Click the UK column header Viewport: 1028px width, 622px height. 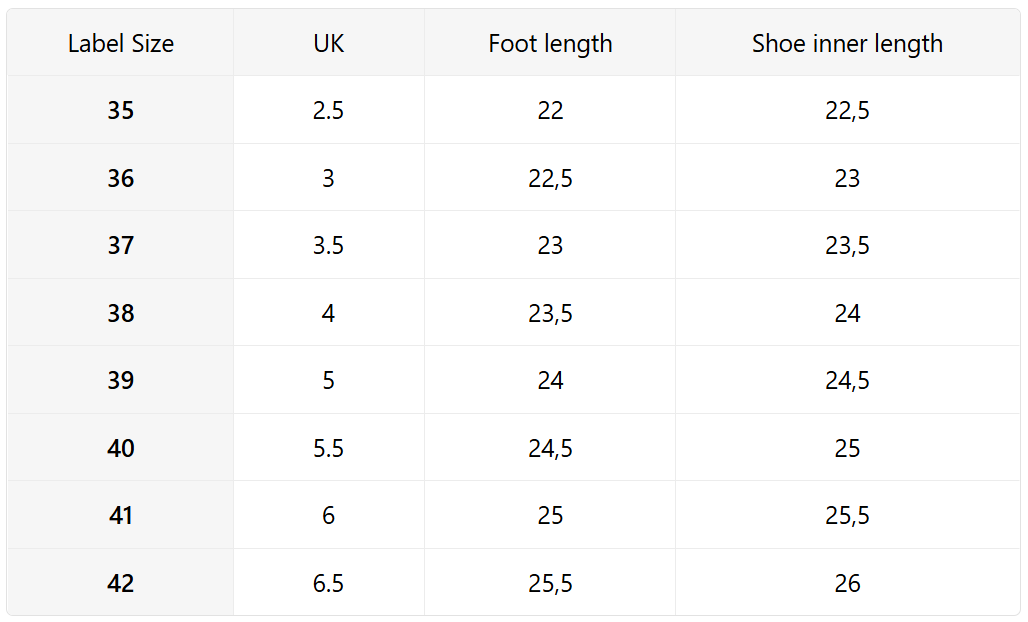(328, 44)
